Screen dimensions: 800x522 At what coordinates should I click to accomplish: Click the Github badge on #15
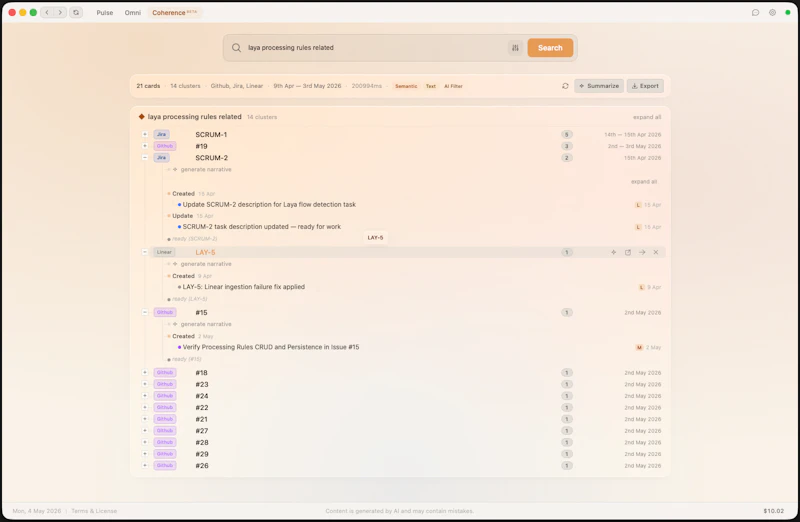coord(165,312)
